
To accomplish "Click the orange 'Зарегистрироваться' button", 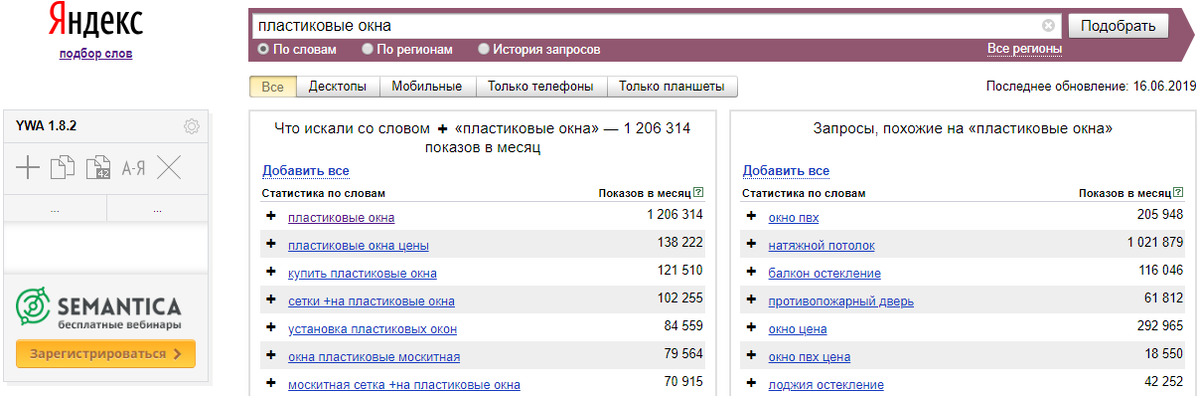I will pos(105,353).
